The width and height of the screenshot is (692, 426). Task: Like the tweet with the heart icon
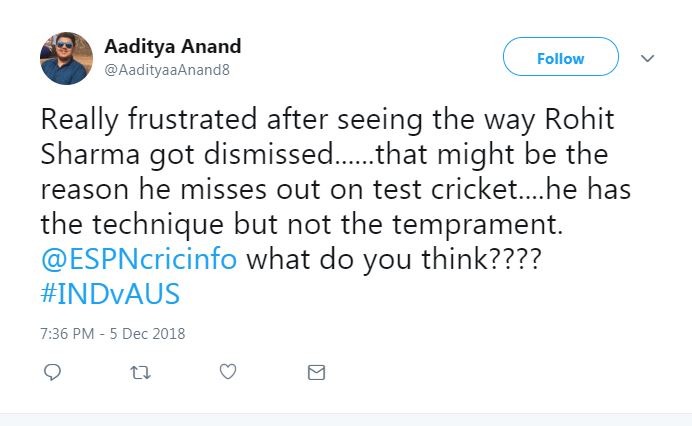[228, 372]
